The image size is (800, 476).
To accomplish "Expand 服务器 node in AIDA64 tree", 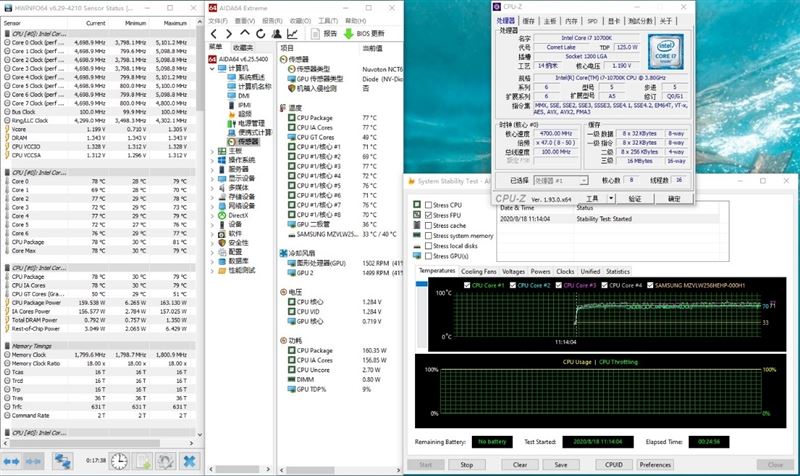I will pyautogui.click(x=212, y=169).
